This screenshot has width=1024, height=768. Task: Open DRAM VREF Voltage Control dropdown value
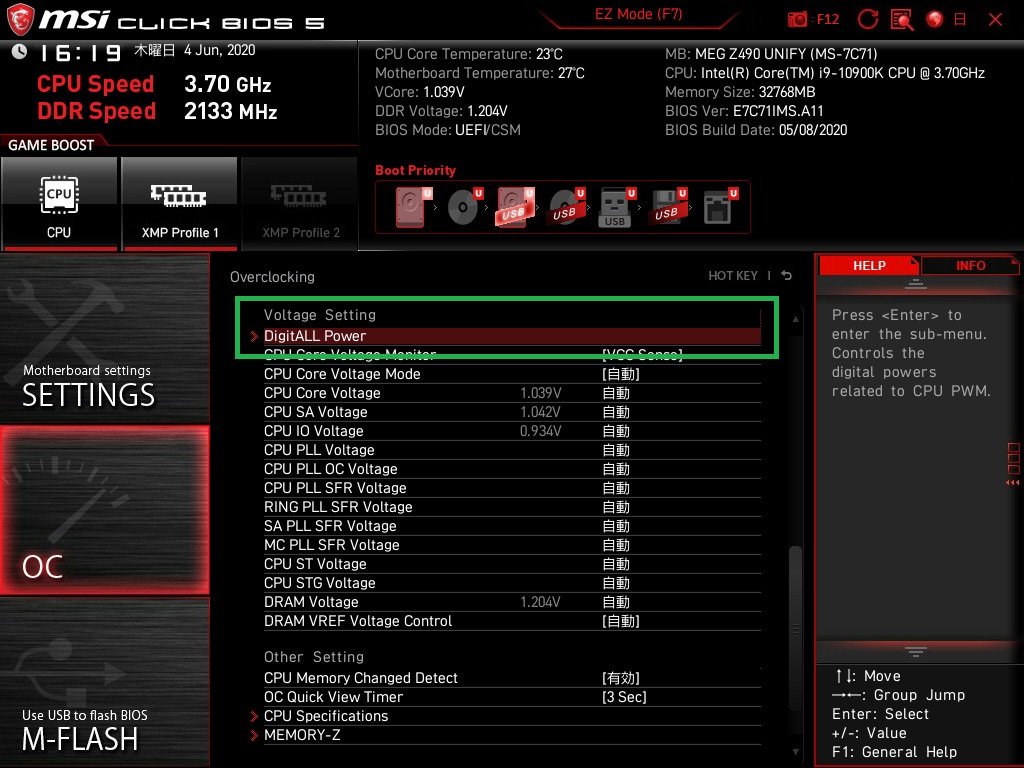(620, 621)
